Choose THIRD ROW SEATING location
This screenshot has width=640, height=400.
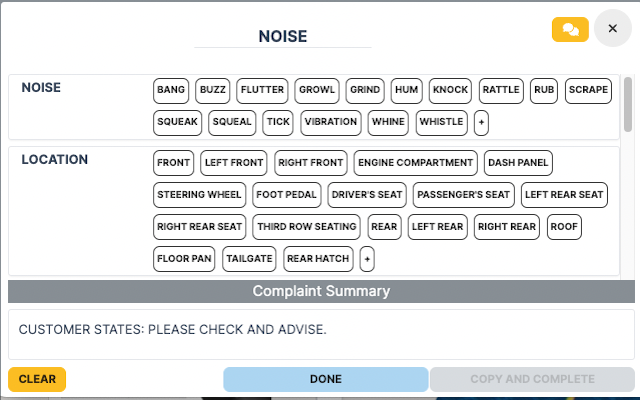[306, 227]
